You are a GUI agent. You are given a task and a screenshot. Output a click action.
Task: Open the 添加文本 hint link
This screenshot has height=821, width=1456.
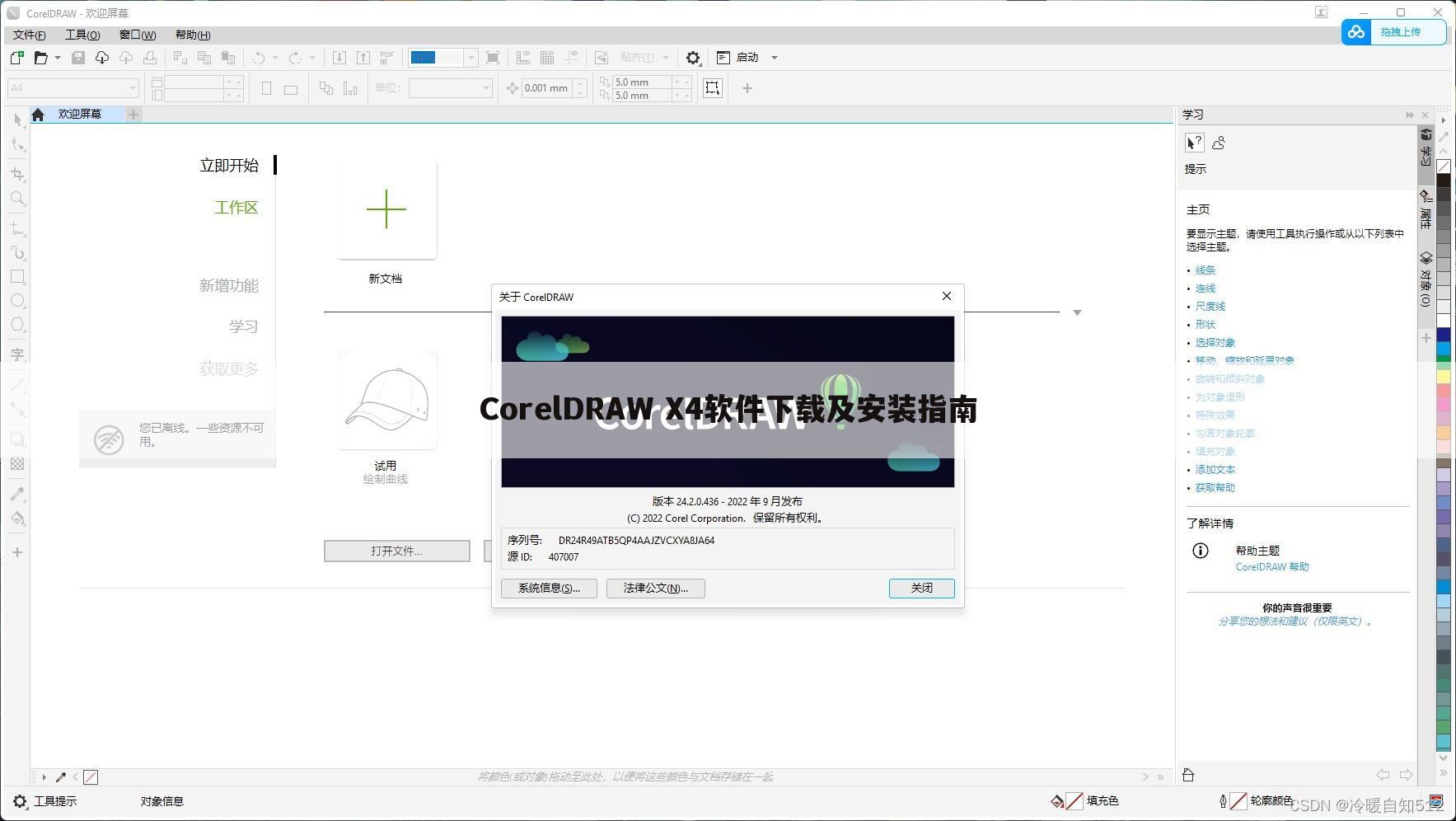coord(1215,470)
